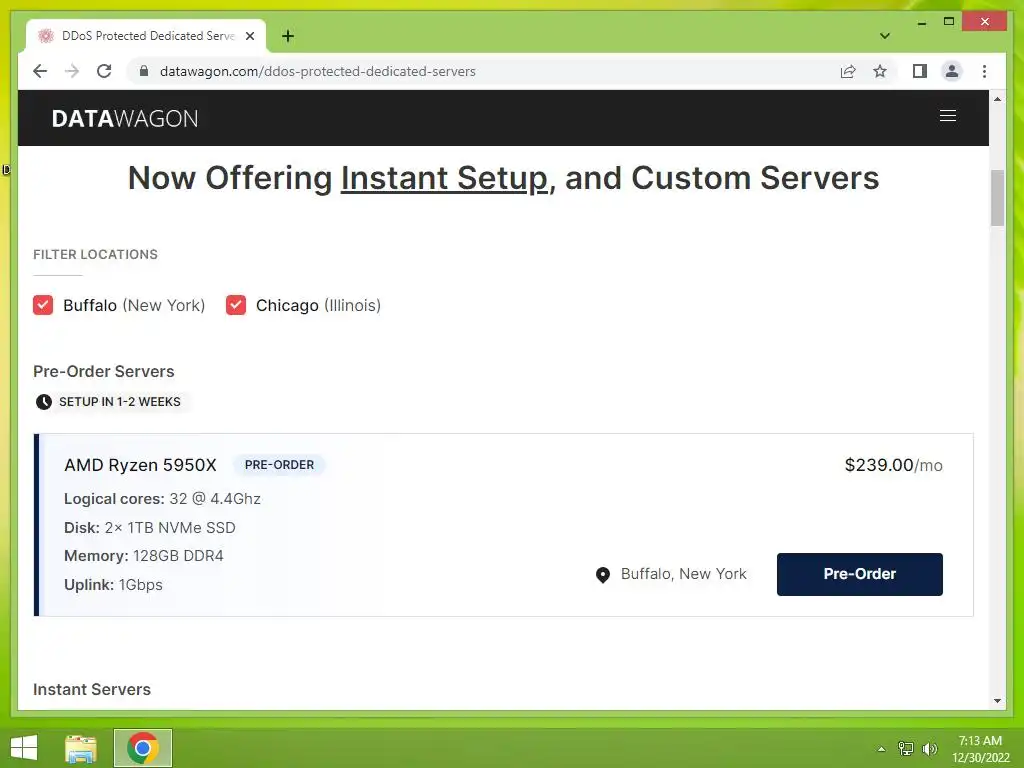
Task: Open the taskbar clock and date
Action: click(980, 749)
